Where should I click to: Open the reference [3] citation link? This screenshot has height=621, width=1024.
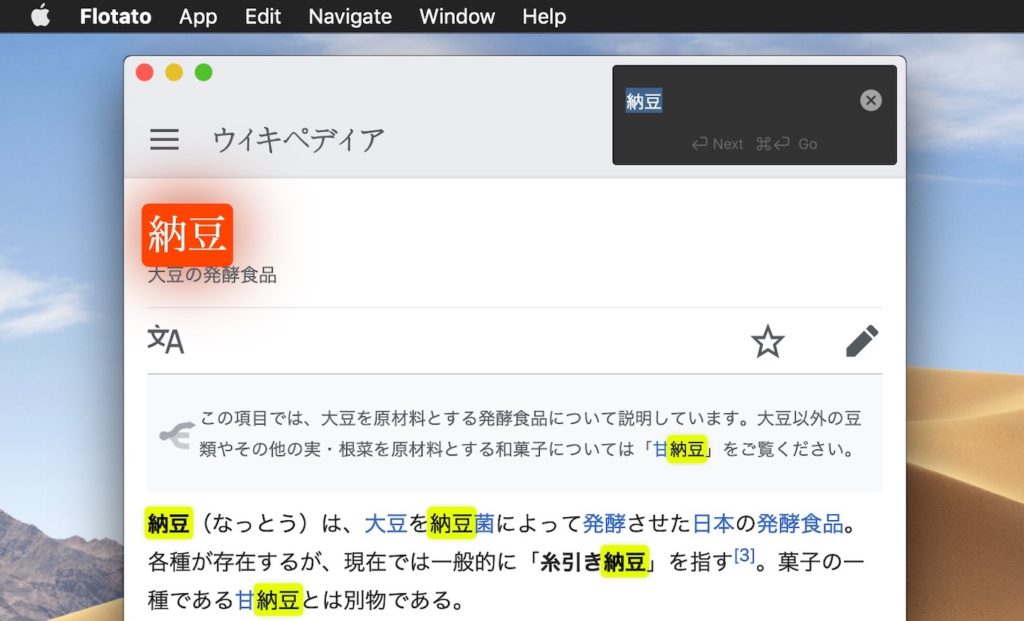point(744,557)
